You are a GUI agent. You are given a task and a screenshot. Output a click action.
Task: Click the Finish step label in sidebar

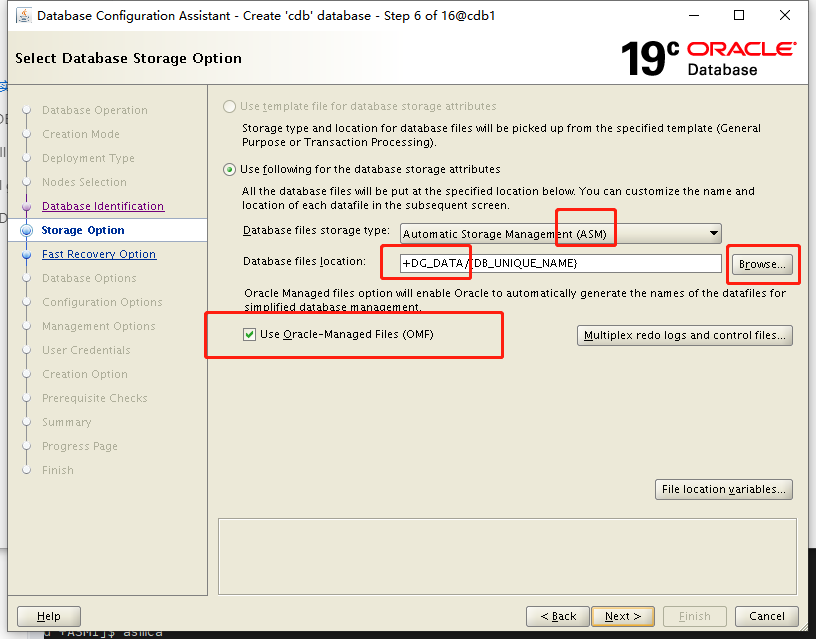[58, 470]
